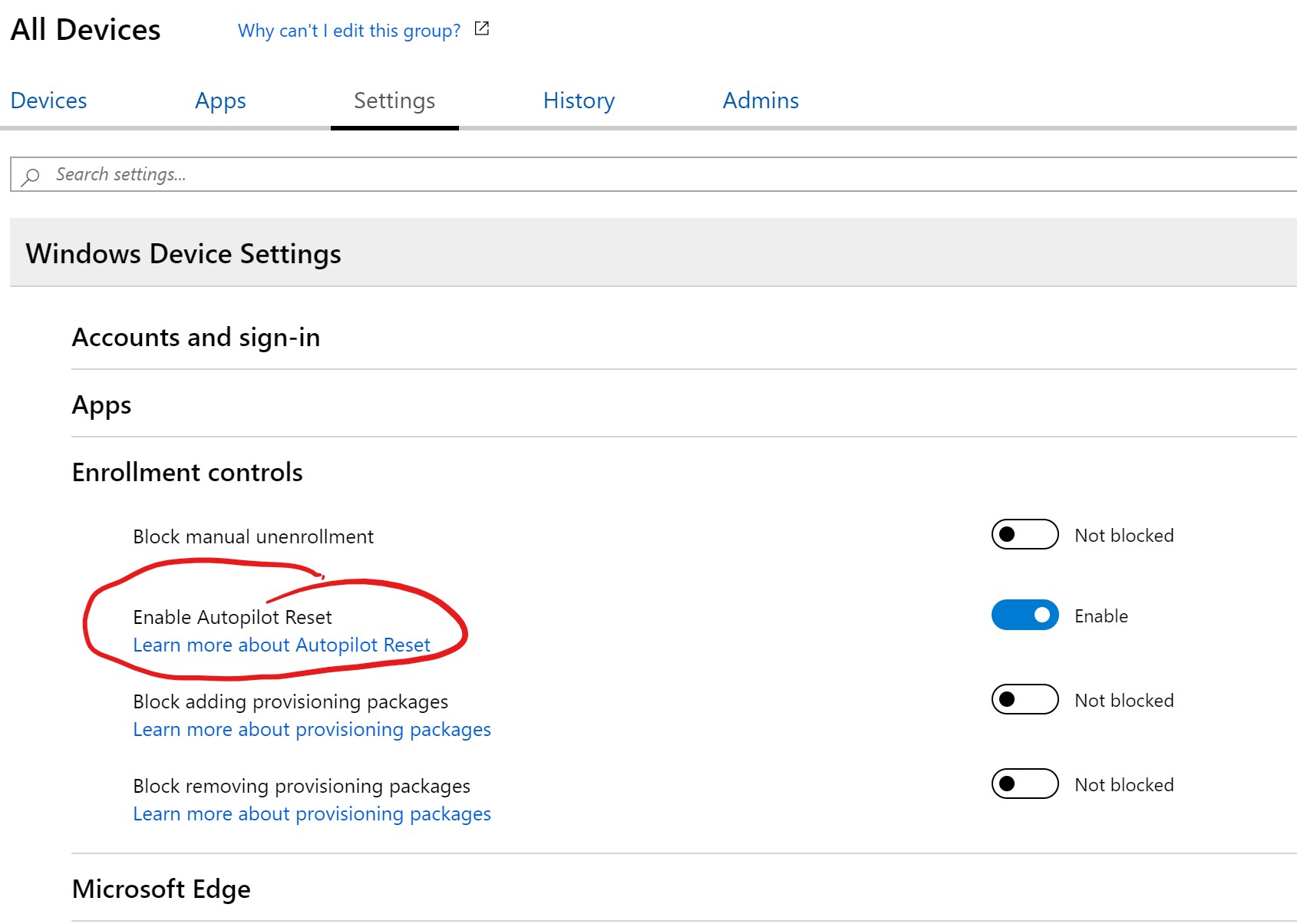Open the Admins tab

tap(760, 101)
